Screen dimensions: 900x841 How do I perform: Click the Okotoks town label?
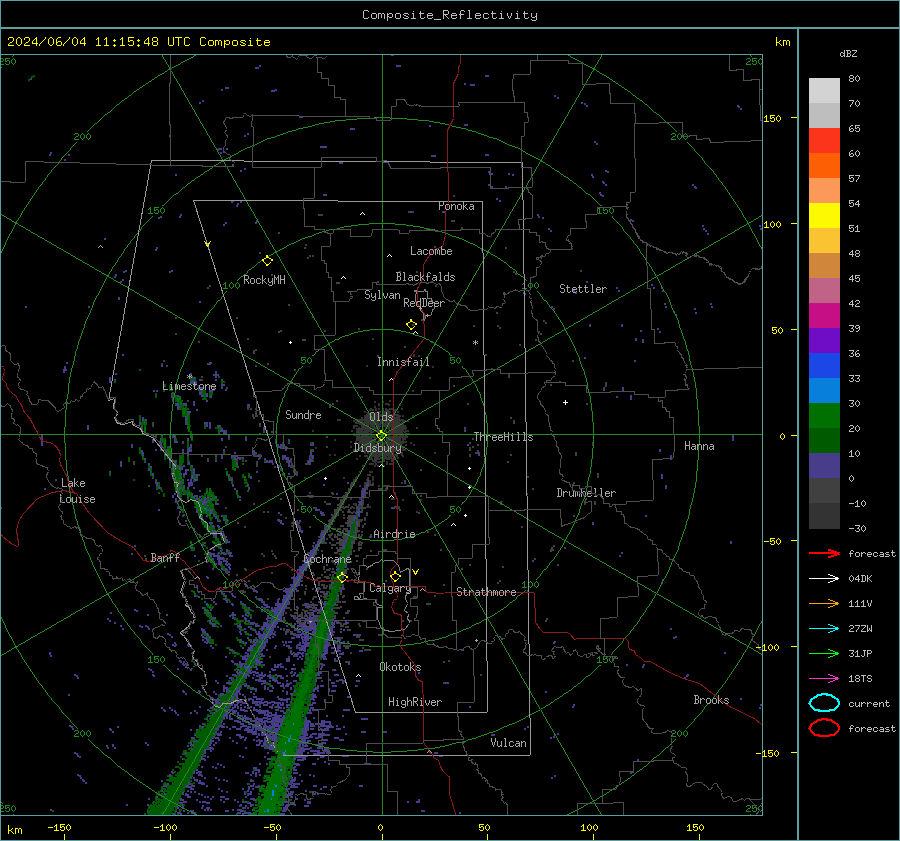coord(400,667)
